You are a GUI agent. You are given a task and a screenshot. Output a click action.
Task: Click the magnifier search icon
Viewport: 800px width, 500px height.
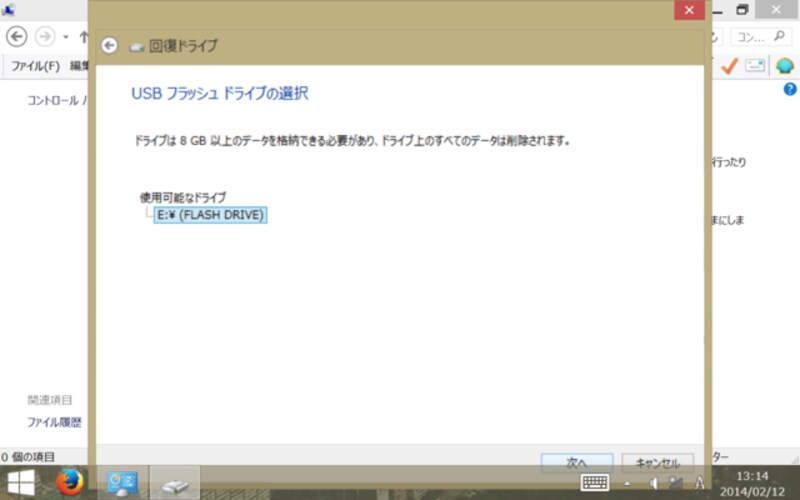point(779,36)
